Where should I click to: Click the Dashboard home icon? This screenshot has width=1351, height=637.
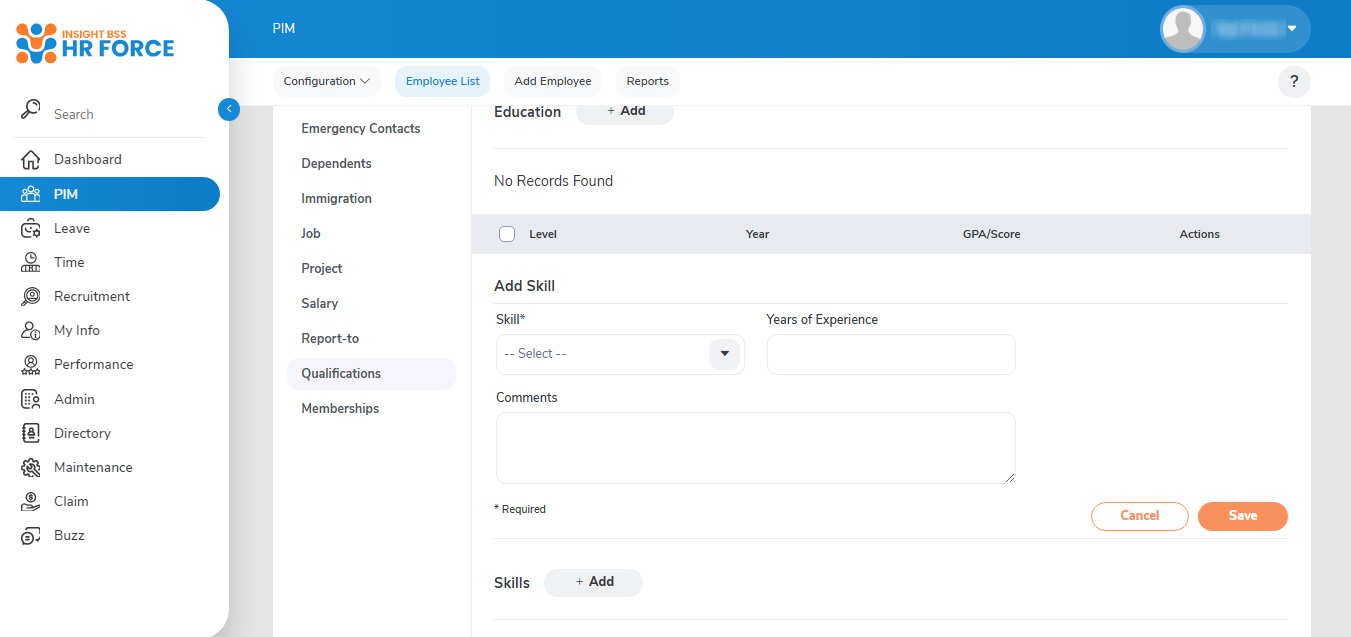point(31,159)
